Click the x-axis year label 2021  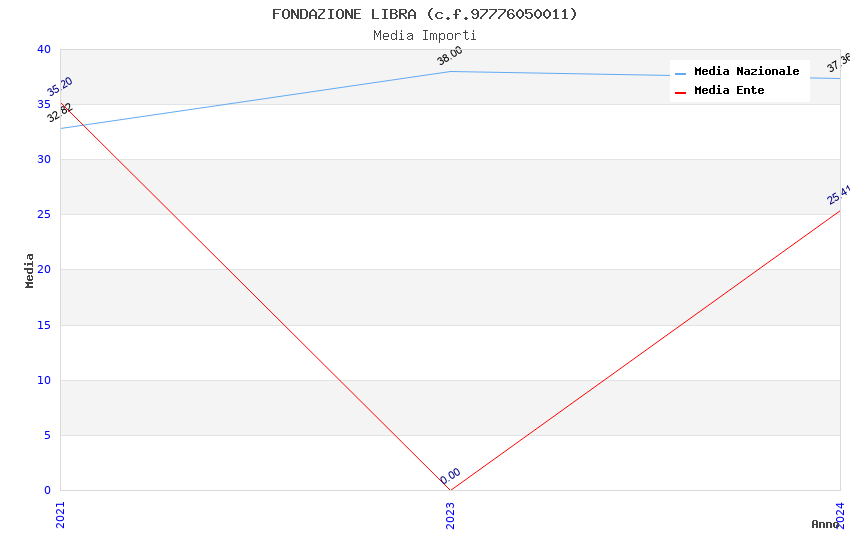click(x=60, y=515)
